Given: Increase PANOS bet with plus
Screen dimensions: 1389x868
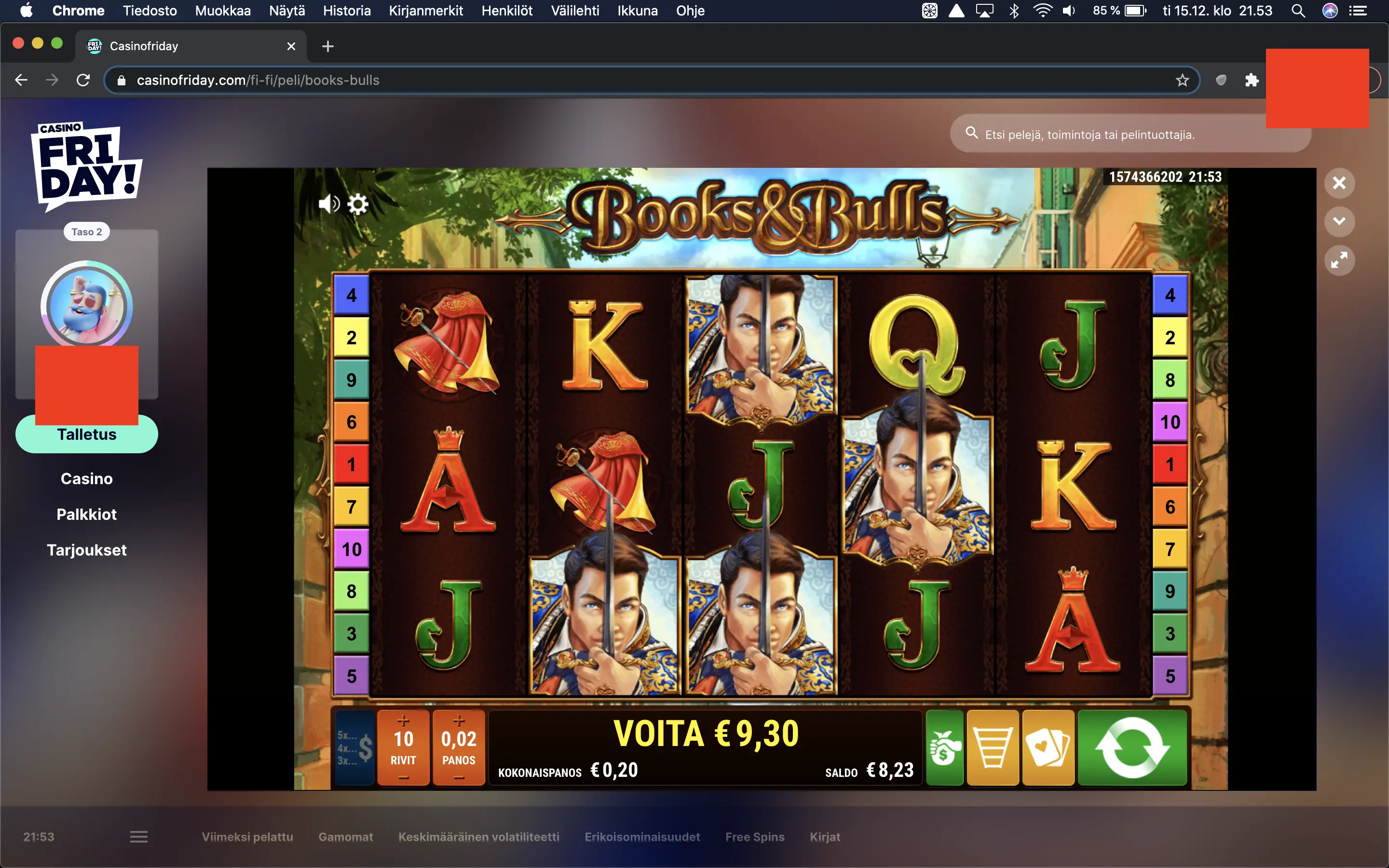Looking at the screenshot, I should [x=459, y=720].
